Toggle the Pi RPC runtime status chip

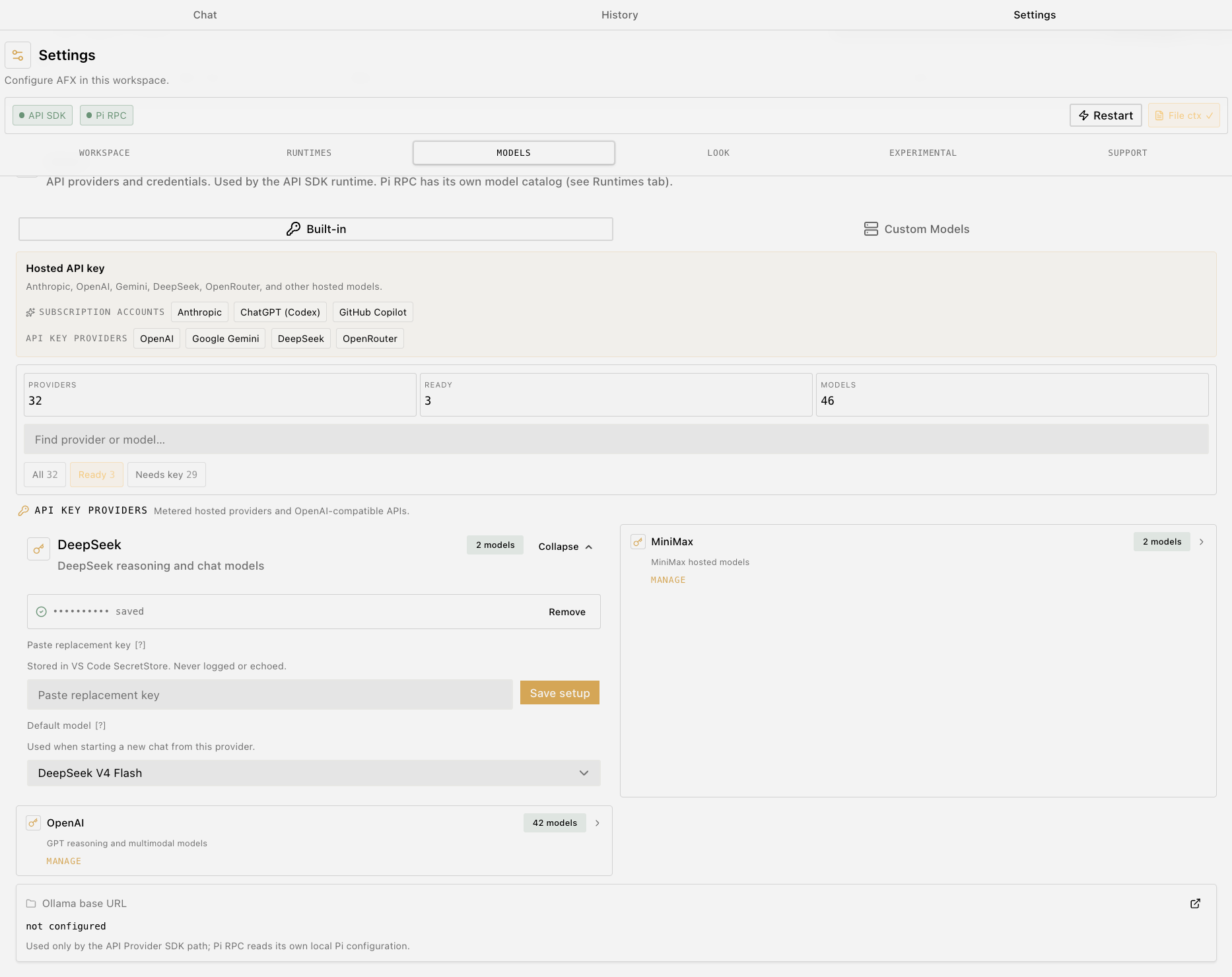pyautogui.click(x=106, y=116)
